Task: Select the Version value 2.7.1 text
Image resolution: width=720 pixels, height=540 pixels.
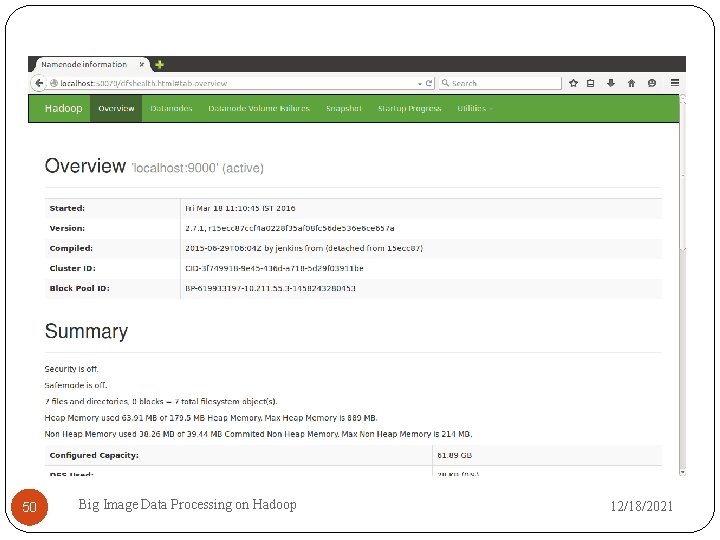Action: coord(290,228)
